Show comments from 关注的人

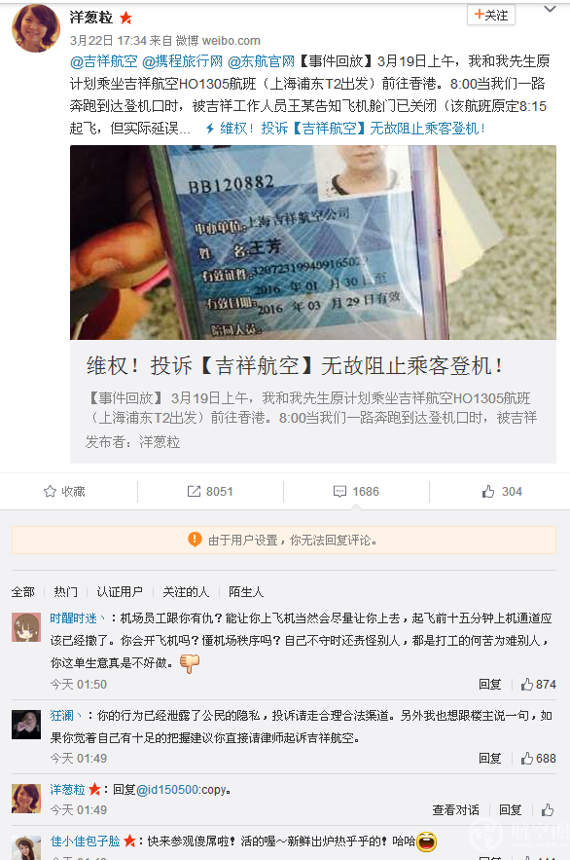[185, 592]
